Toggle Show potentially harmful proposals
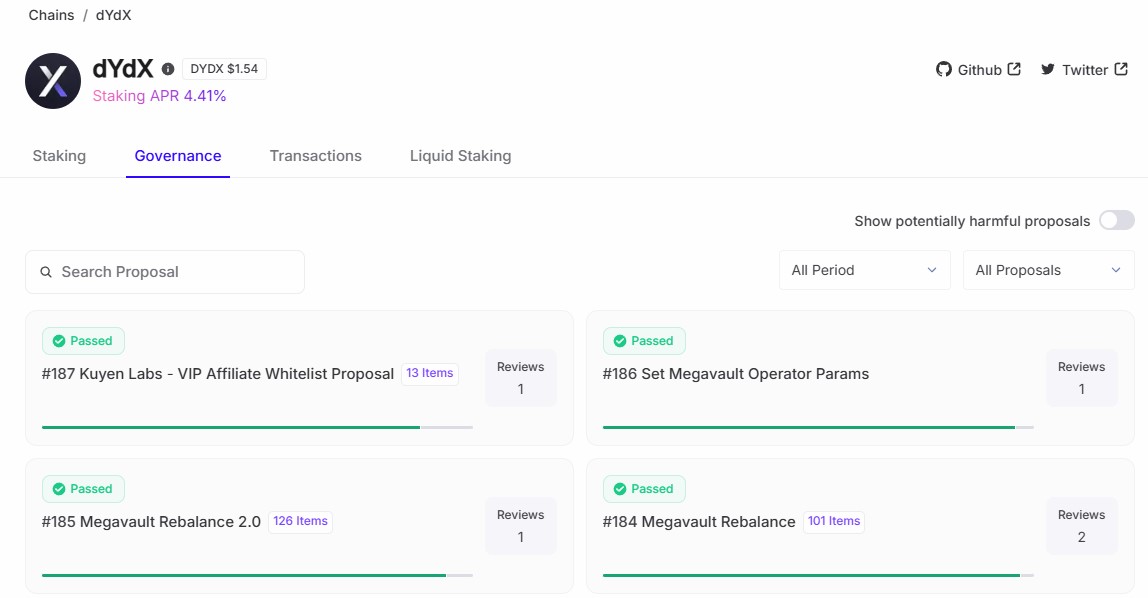 point(1117,220)
